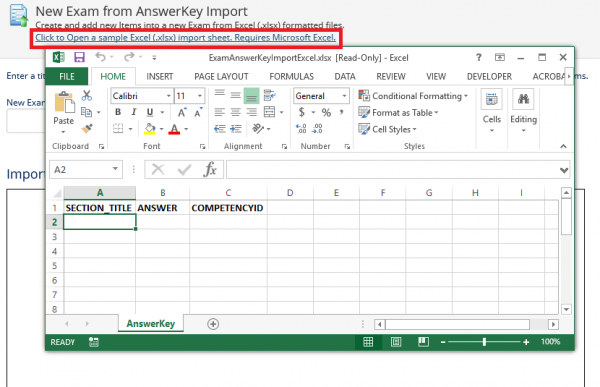600x387 pixels.
Task: Switch to the INSERT tab
Action: pos(160,77)
